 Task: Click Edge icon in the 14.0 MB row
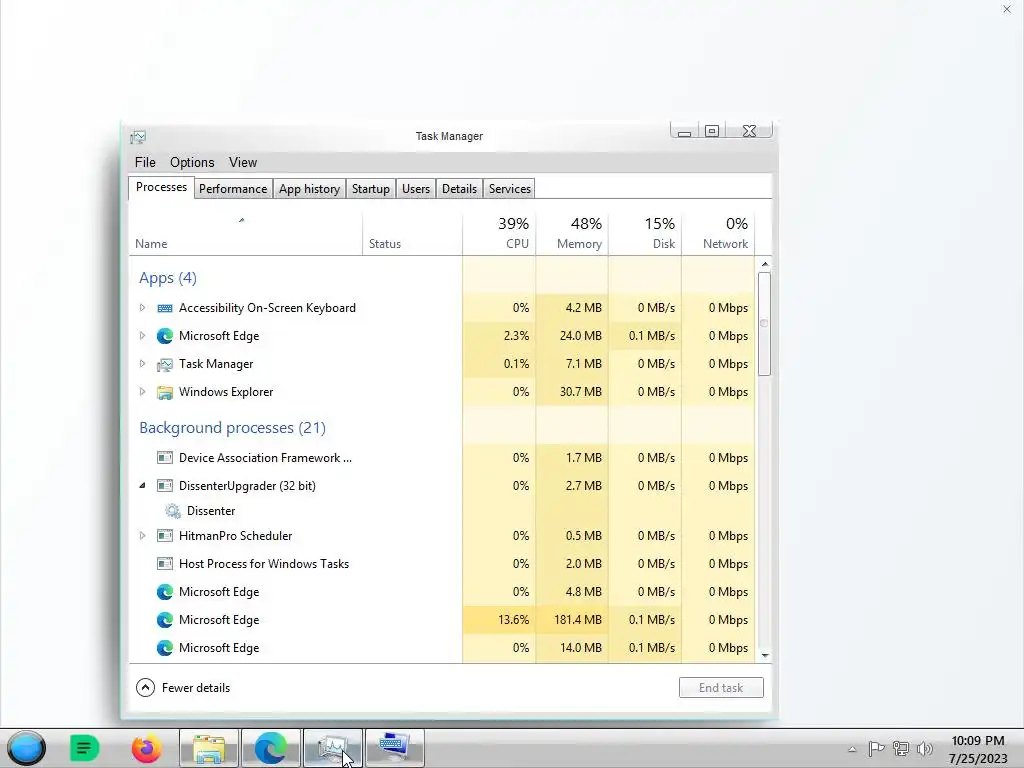165,648
